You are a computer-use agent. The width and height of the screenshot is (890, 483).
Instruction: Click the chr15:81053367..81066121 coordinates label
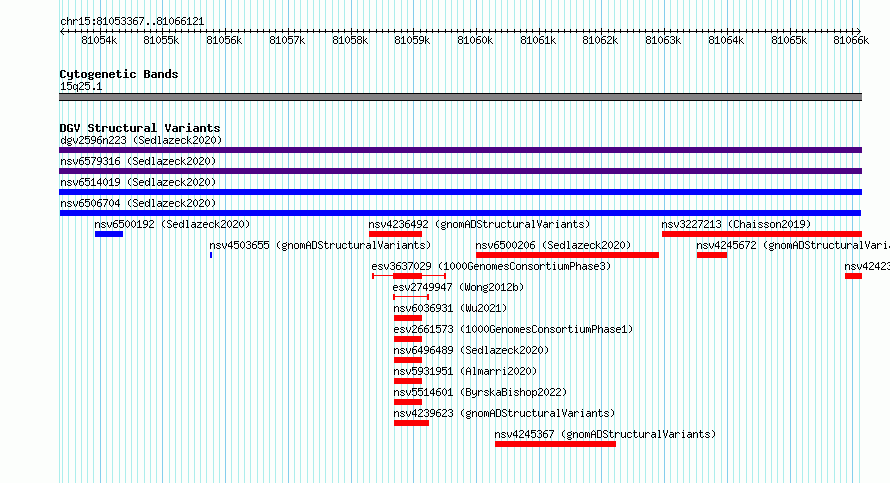click(132, 22)
